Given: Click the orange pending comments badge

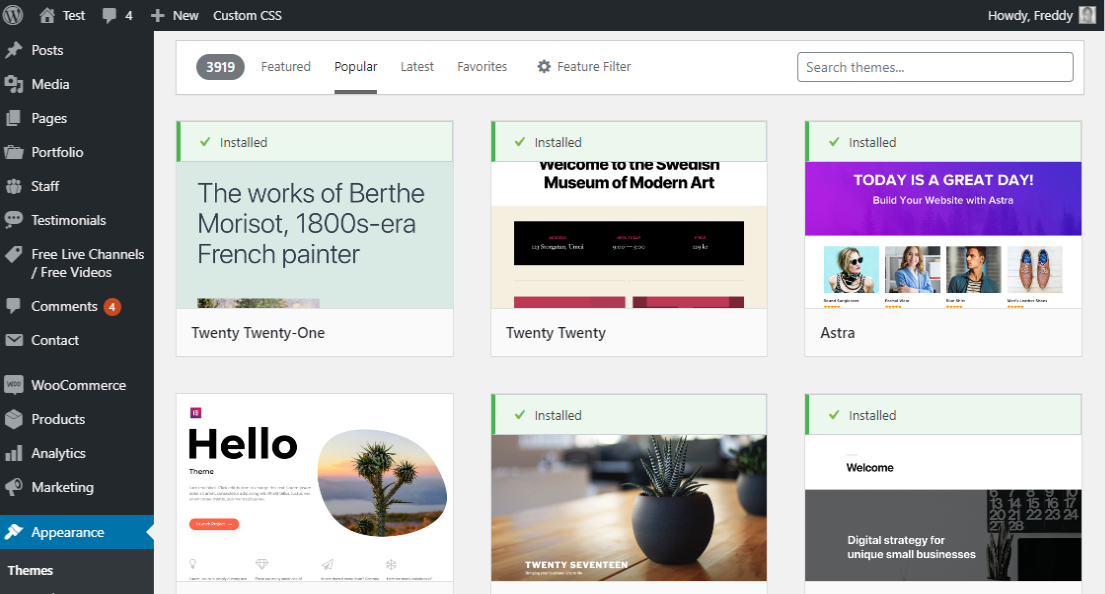Looking at the screenshot, I should [112, 307].
